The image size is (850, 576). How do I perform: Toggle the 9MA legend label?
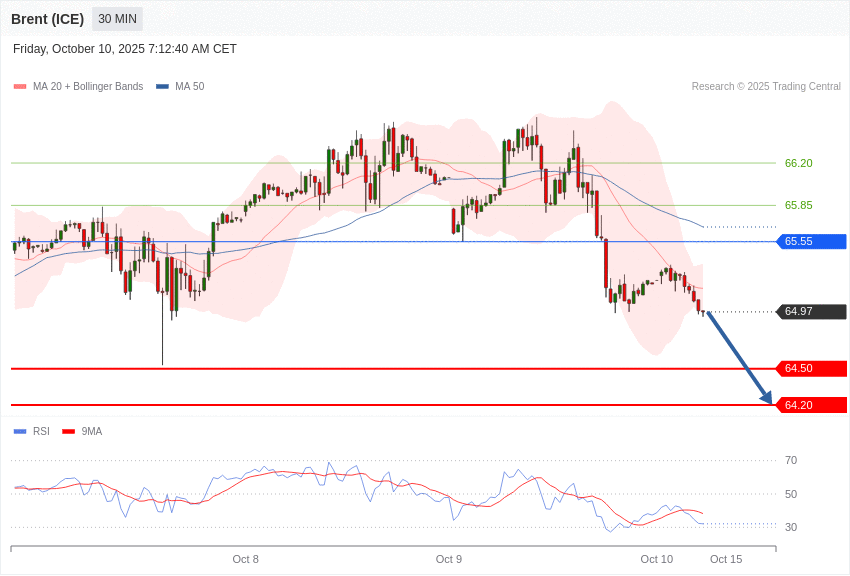92,432
